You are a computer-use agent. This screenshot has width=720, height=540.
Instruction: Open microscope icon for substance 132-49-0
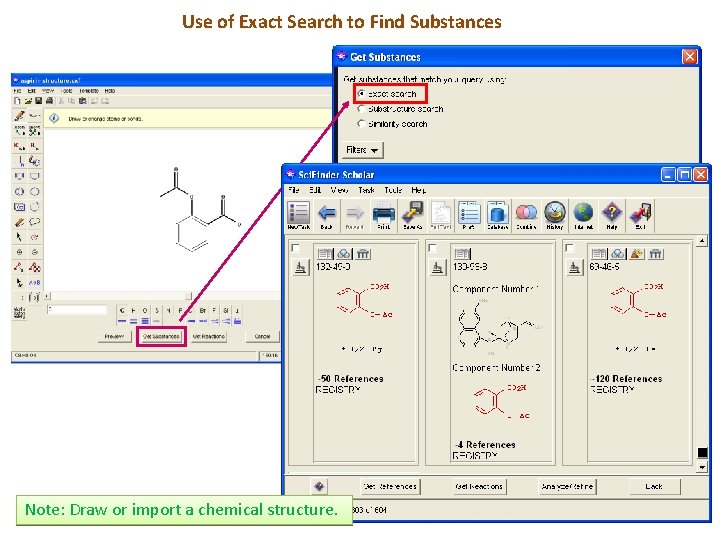point(301,268)
